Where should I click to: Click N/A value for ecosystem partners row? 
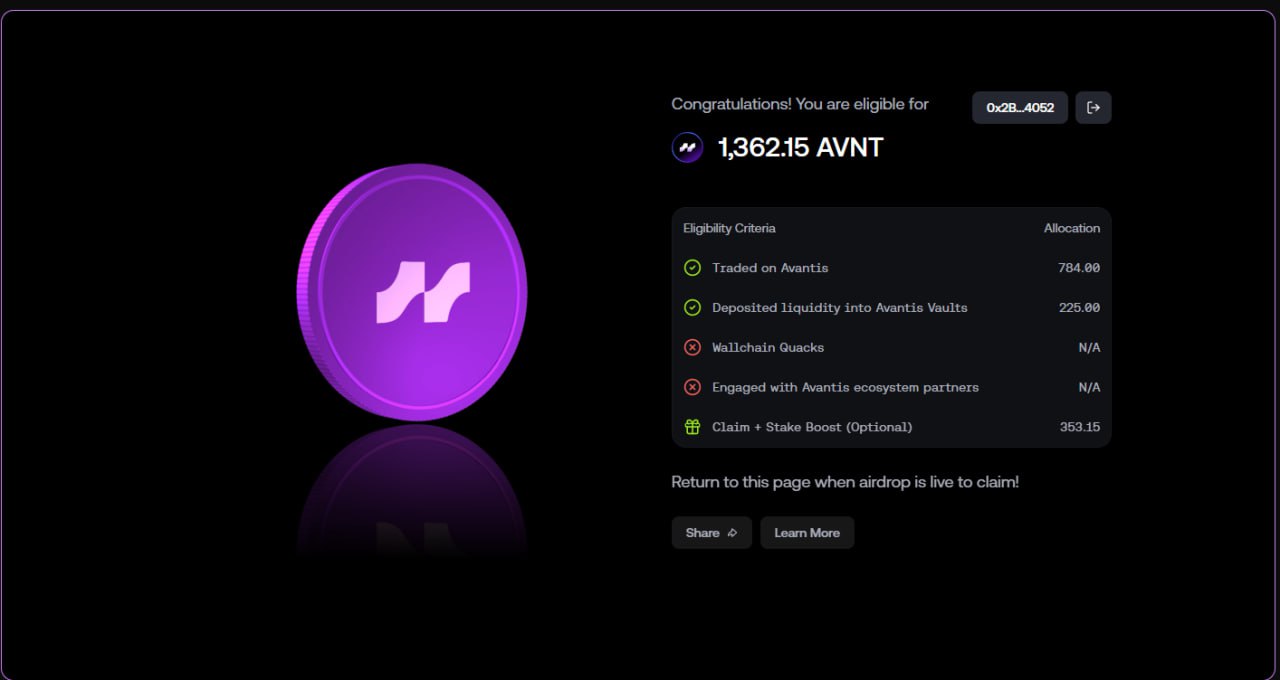click(1089, 388)
